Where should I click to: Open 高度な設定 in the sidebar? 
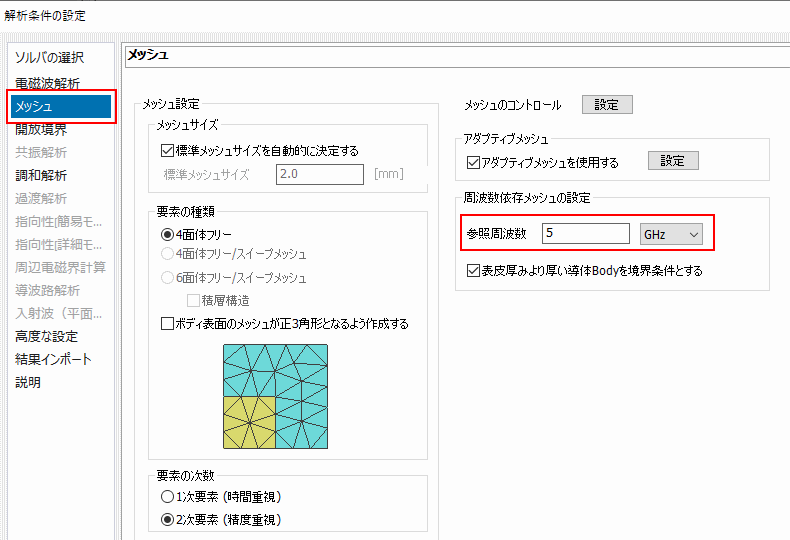pos(46,336)
